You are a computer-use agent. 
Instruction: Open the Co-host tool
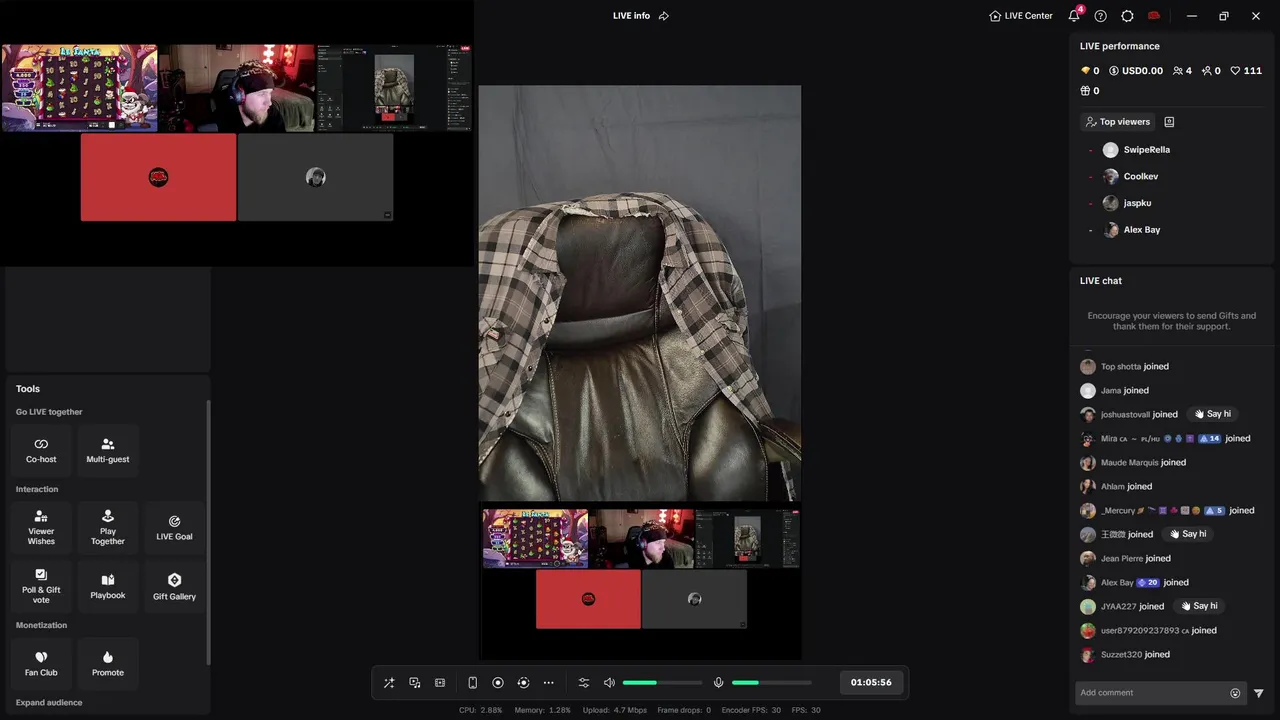(41, 450)
